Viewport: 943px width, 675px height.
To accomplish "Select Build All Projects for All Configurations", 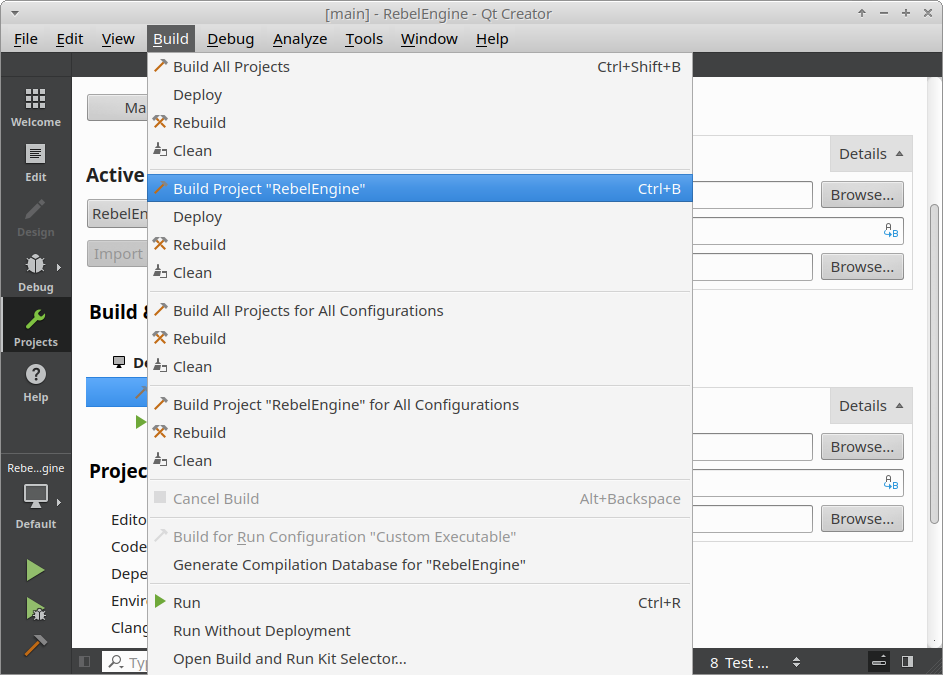I will [420, 311].
